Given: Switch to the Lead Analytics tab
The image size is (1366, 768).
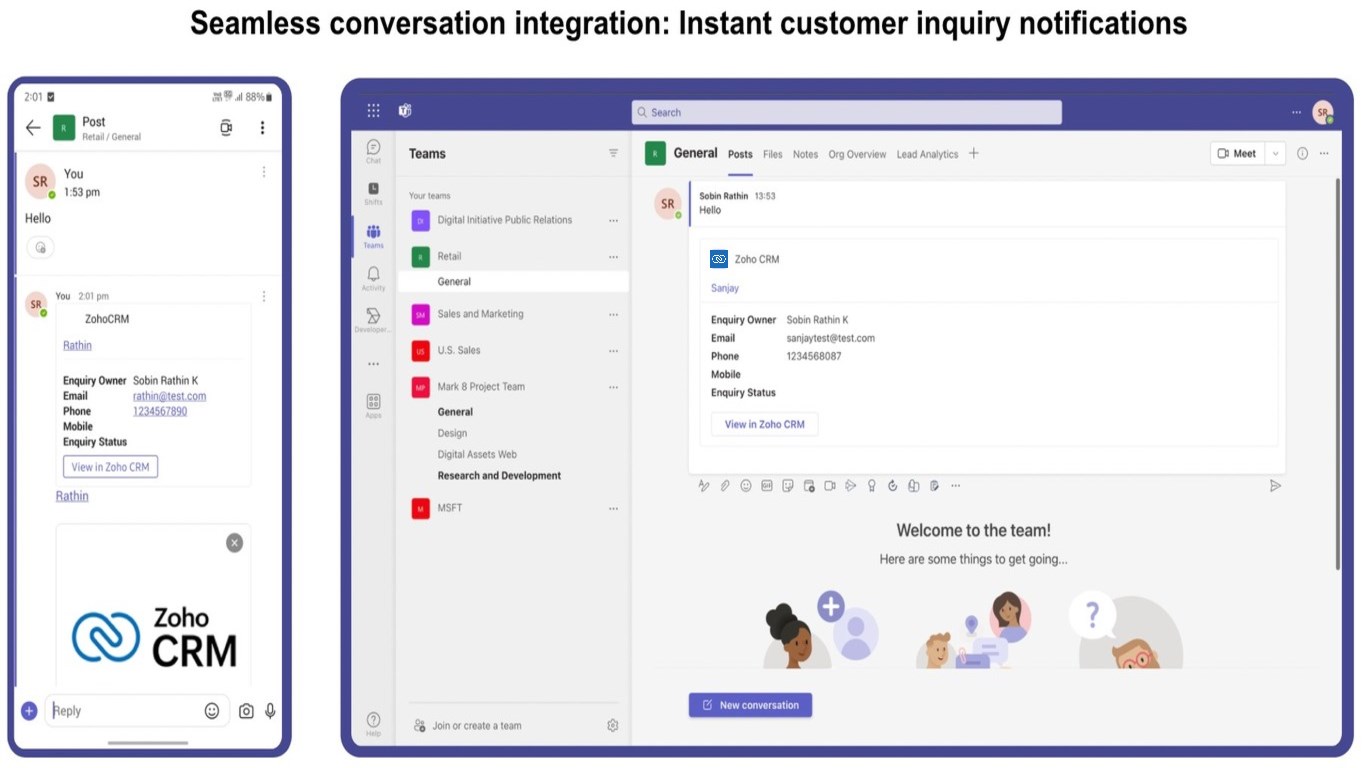Looking at the screenshot, I should pyautogui.click(x=927, y=154).
